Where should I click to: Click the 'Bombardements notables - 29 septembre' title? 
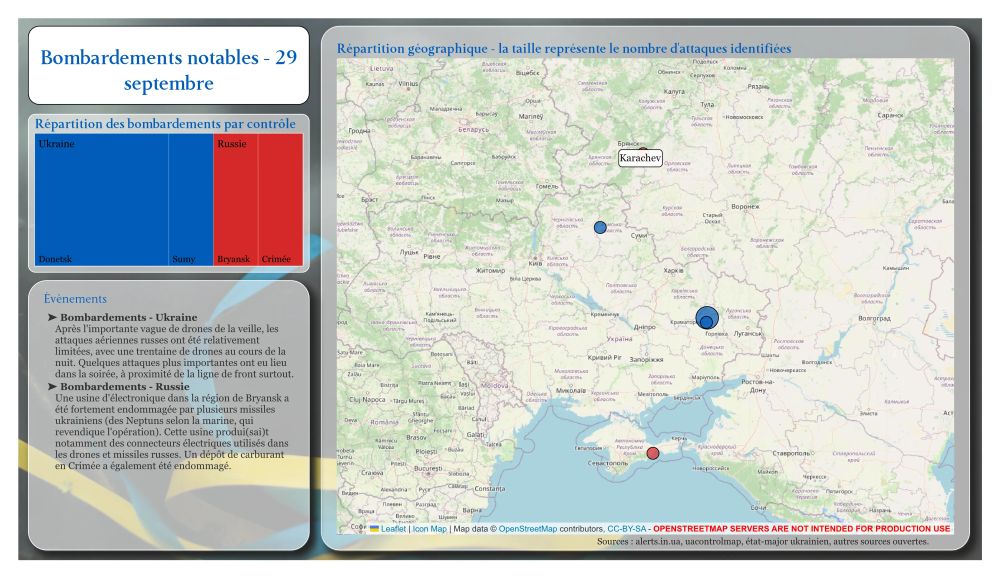coord(168,70)
